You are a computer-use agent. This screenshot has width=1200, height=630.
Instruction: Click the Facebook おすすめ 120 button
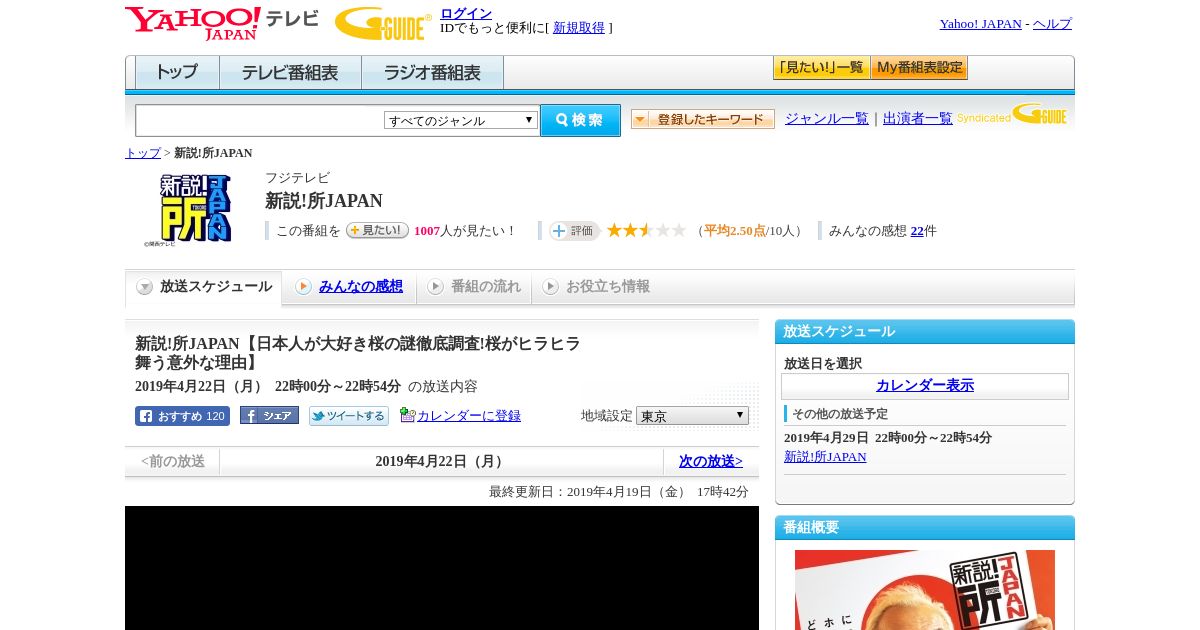tap(182, 416)
